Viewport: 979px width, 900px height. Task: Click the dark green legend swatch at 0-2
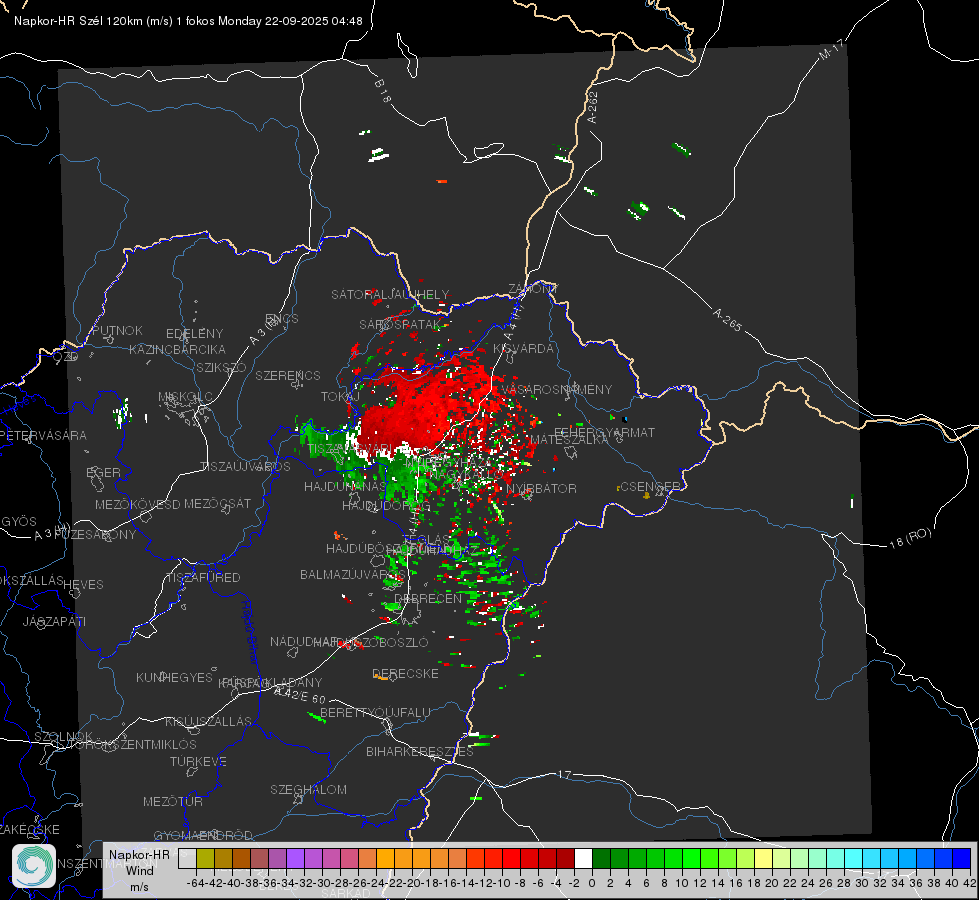coord(601,858)
